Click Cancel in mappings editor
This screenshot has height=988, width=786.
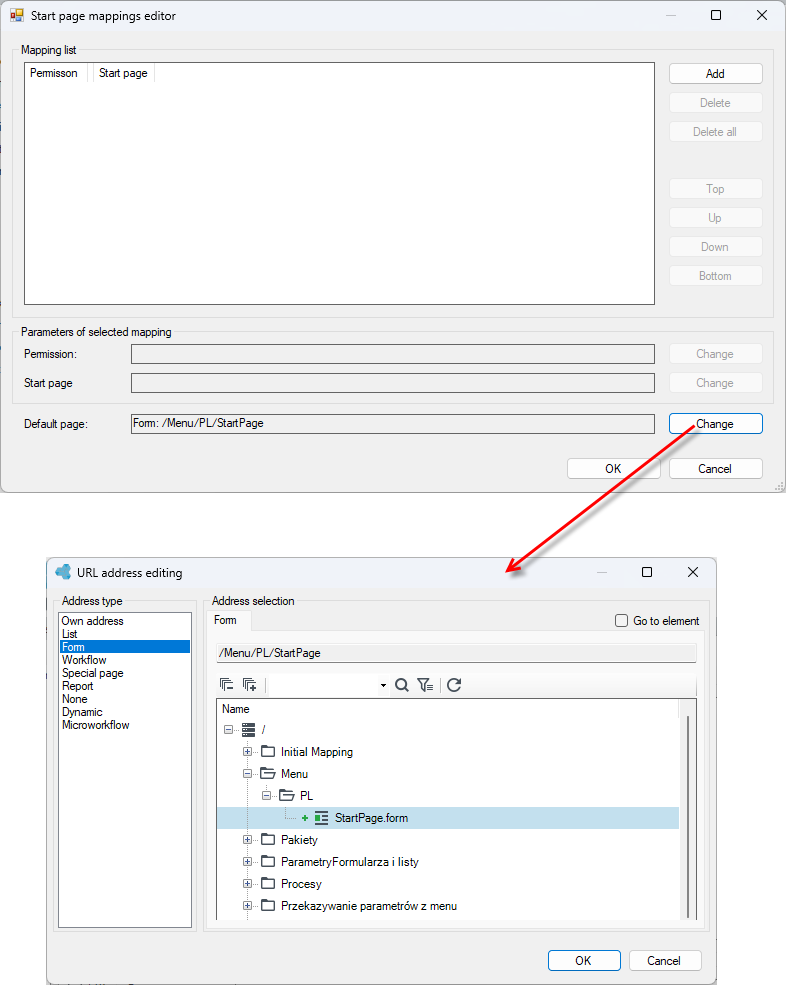click(x=715, y=469)
